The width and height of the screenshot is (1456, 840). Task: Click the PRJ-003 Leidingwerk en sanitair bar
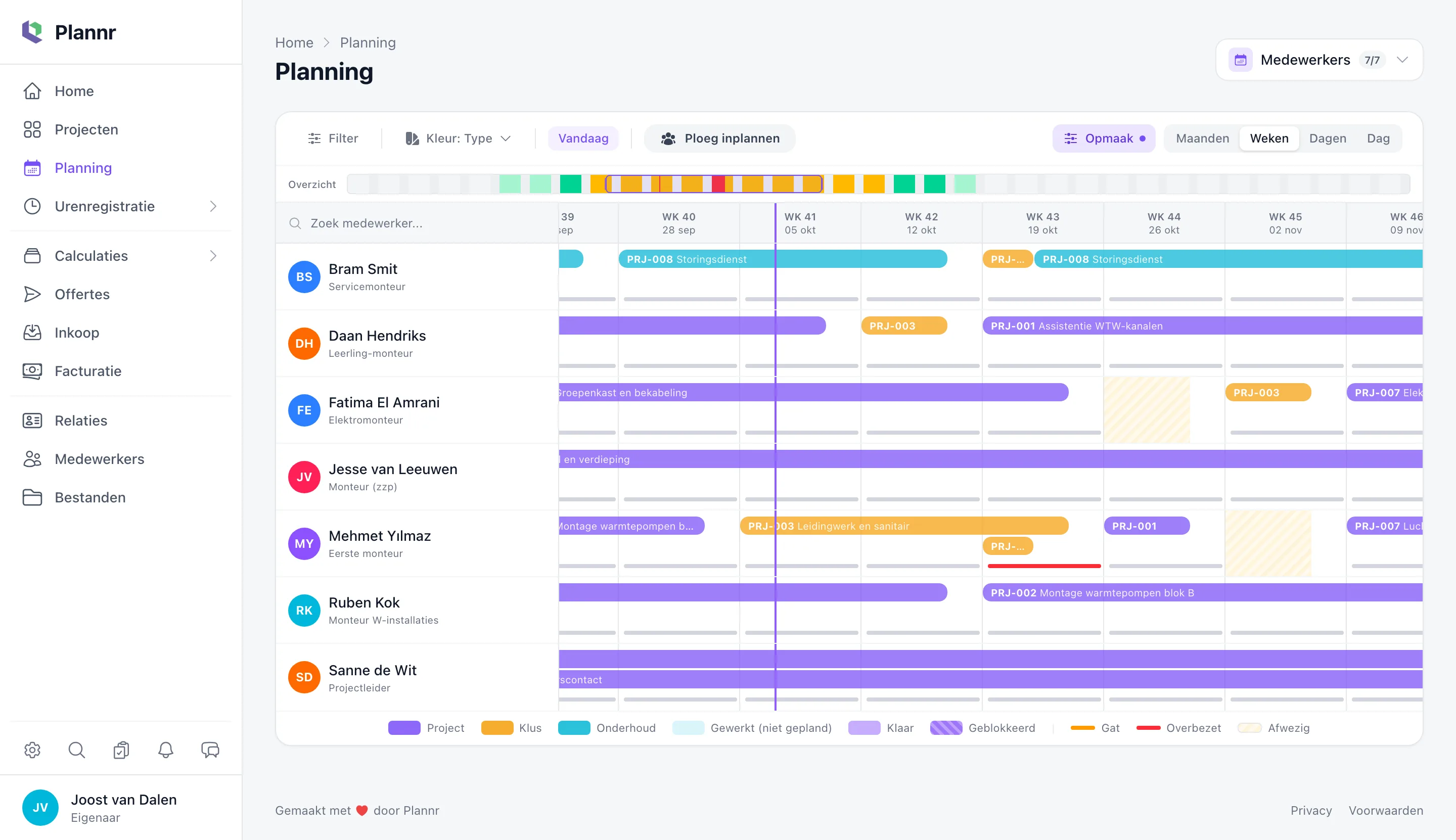point(904,526)
